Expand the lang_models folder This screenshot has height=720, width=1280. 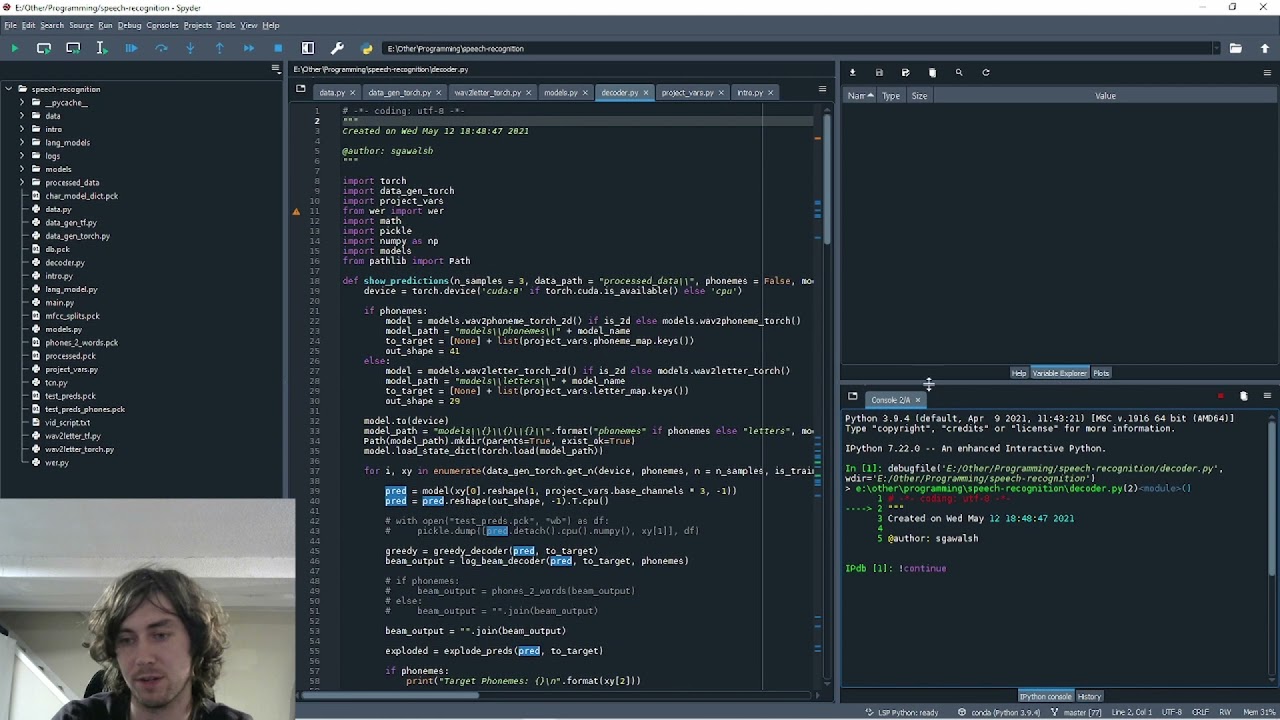pyautogui.click(x=22, y=142)
